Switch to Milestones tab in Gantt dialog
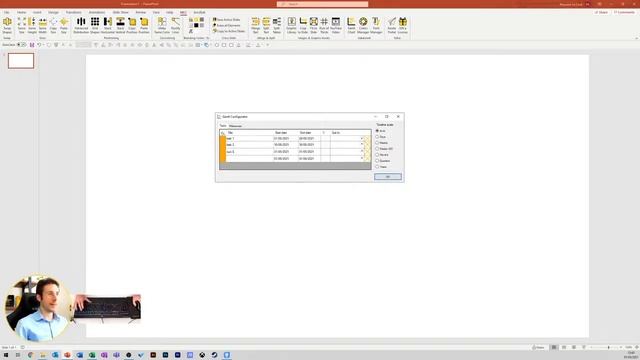 [x=235, y=126]
